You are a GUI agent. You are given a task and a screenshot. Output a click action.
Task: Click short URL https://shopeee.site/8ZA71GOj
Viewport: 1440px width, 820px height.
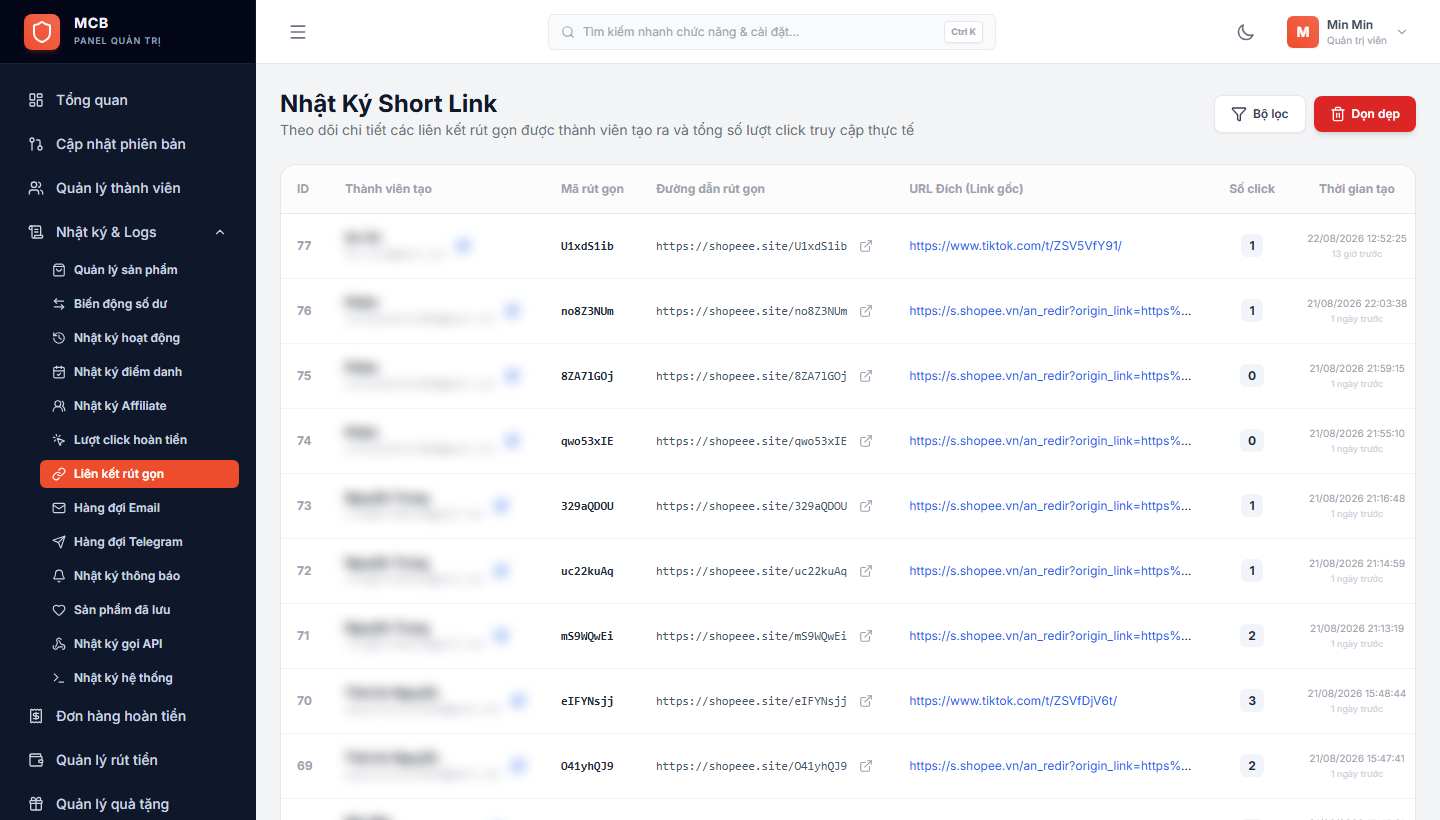pyautogui.click(x=751, y=376)
